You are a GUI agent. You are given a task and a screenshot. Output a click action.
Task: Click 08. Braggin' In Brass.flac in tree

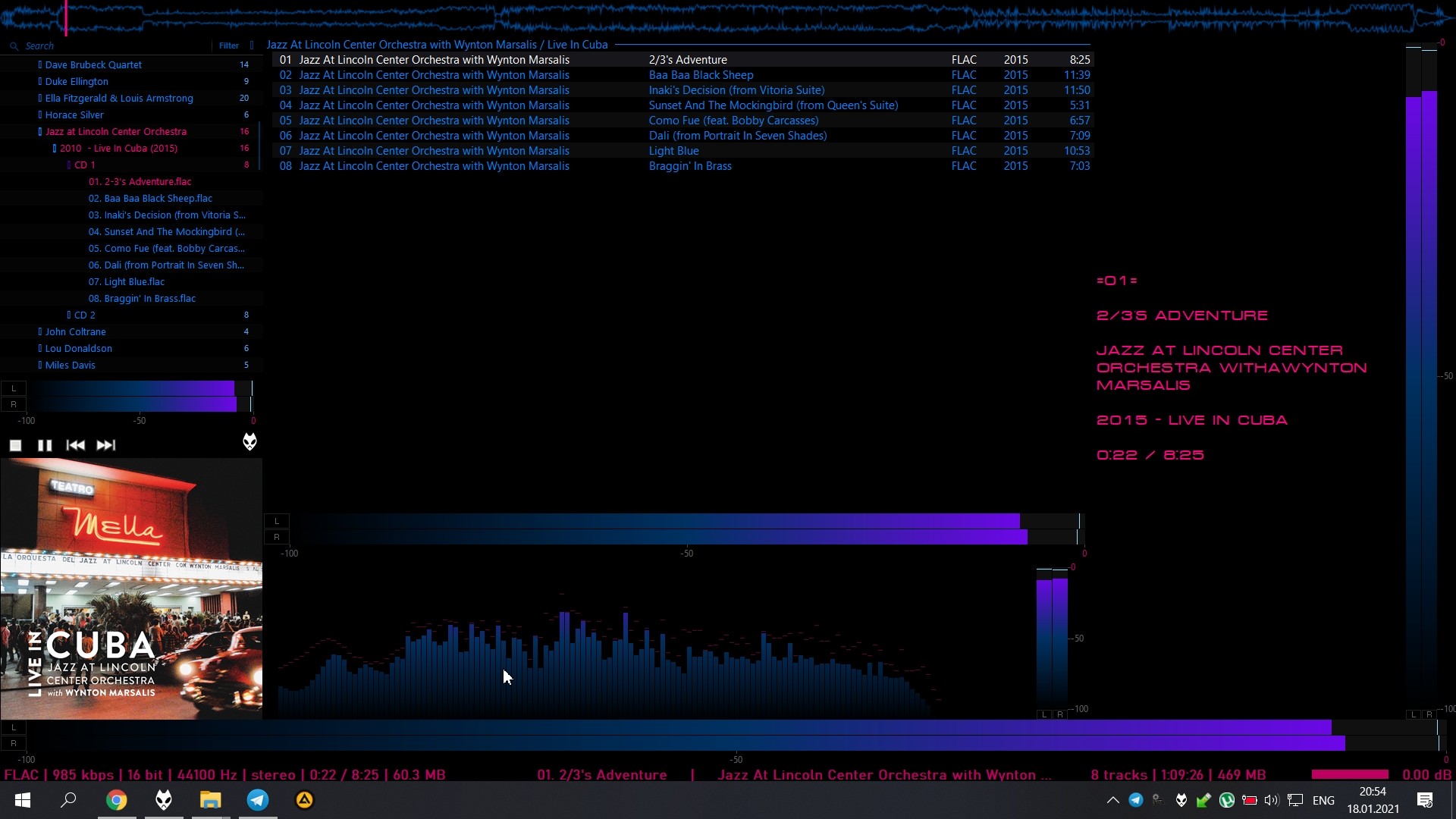[x=142, y=299]
